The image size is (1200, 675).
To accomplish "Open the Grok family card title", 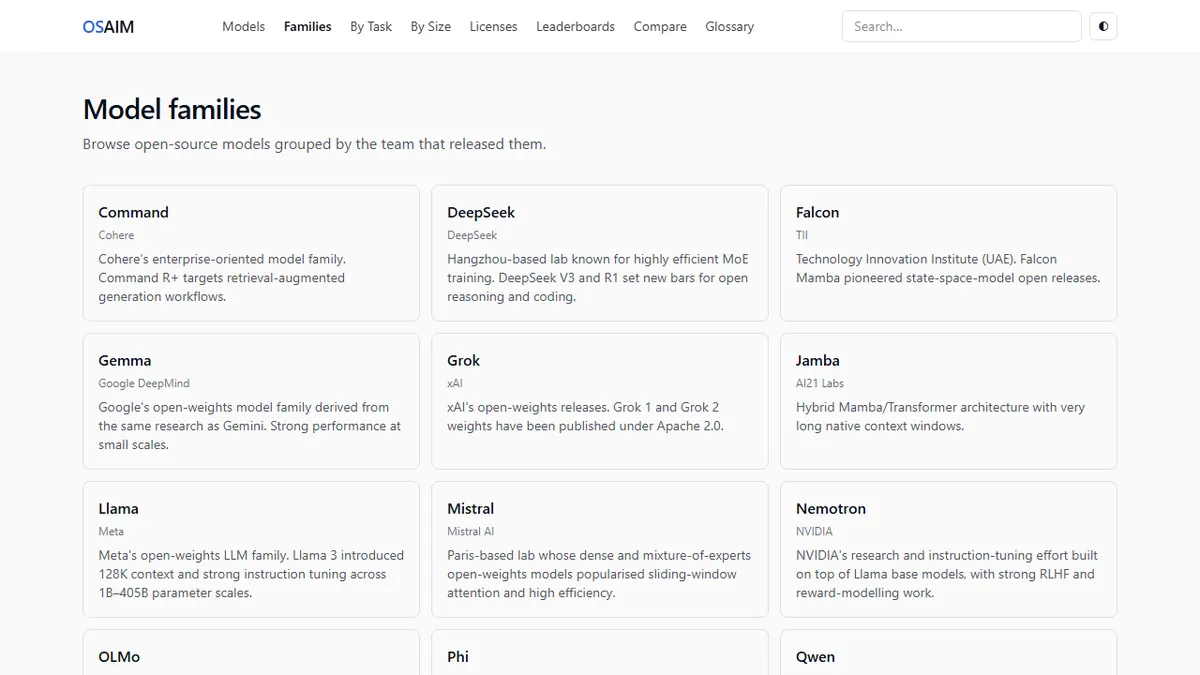I will (463, 360).
